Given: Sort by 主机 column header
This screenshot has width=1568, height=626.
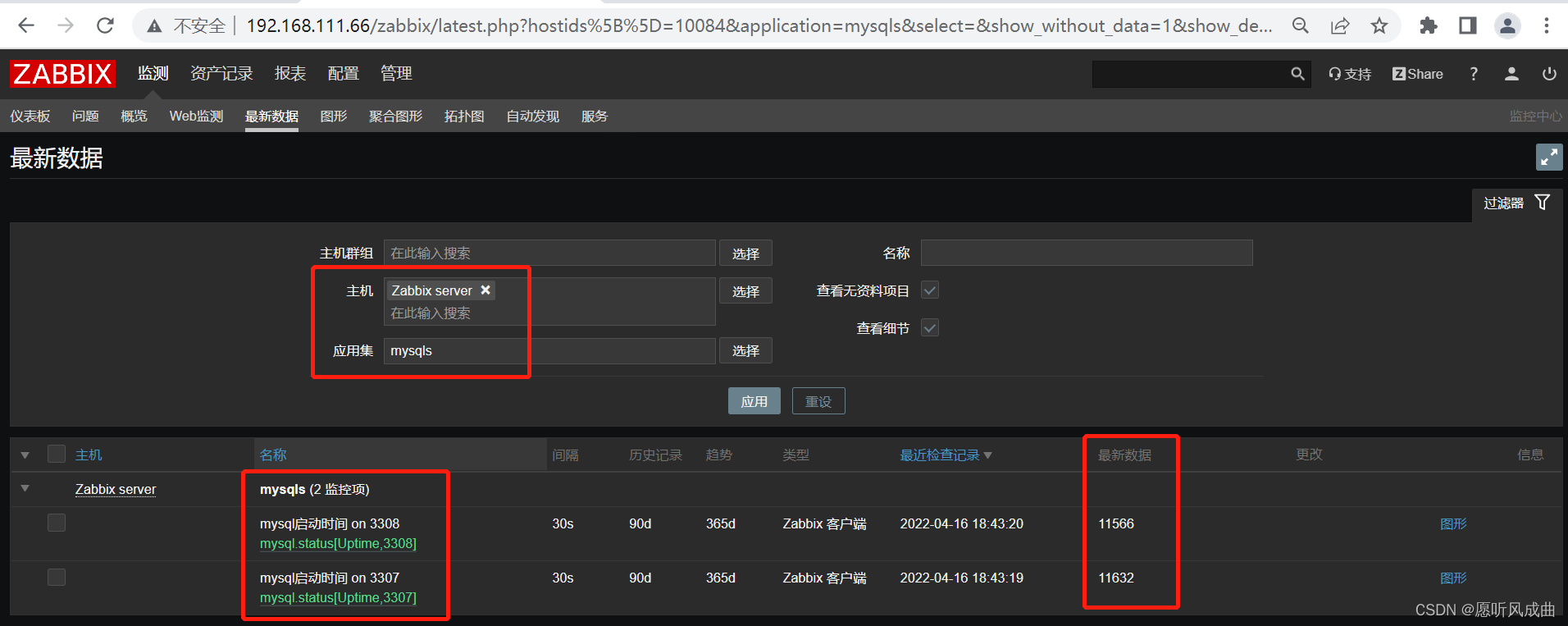Looking at the screenshot, I should pos(89,455).
